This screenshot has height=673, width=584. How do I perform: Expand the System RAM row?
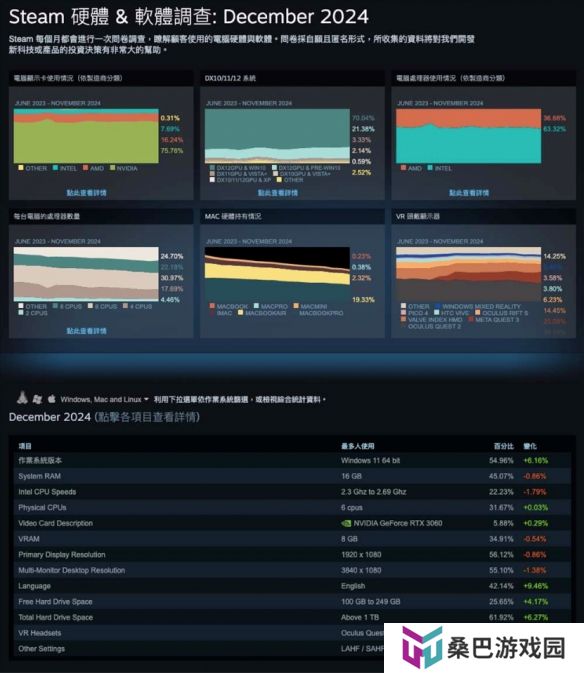point(292,476)
